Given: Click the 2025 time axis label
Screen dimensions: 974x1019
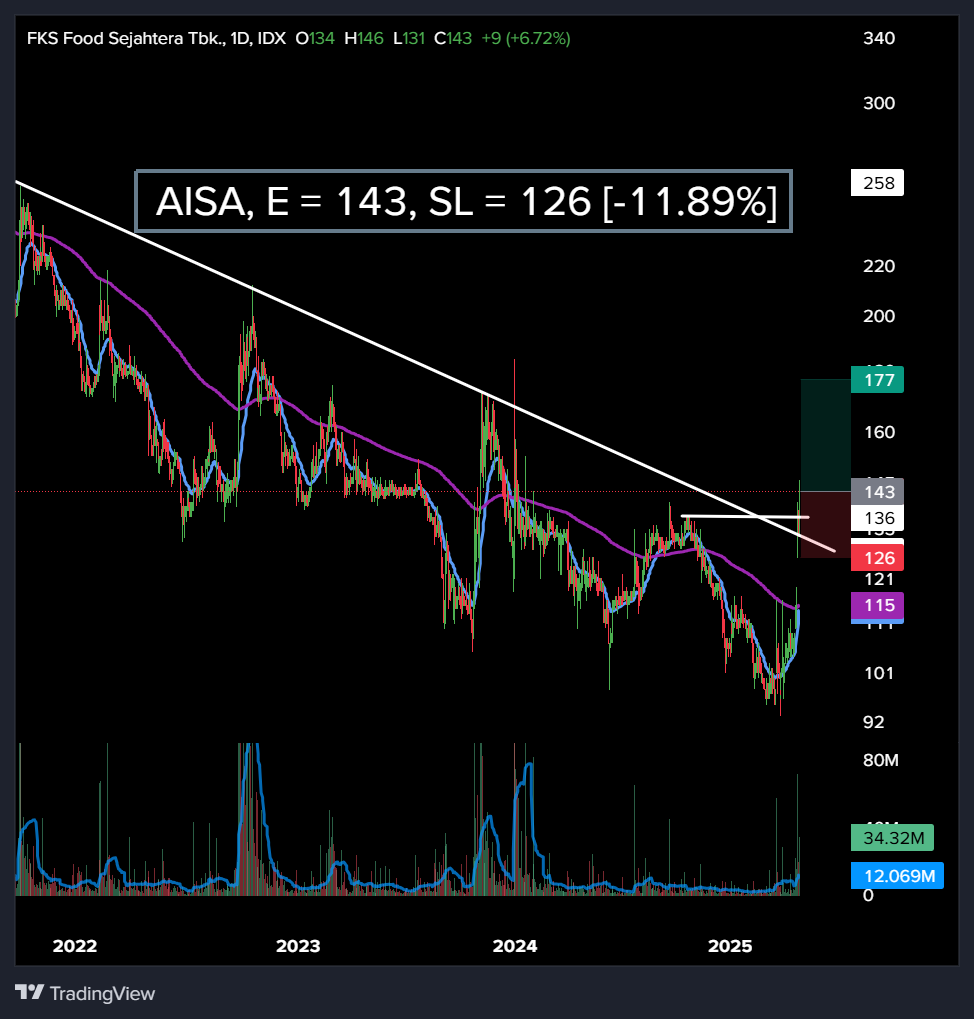Looking at the screenshot, I should 730,946.
